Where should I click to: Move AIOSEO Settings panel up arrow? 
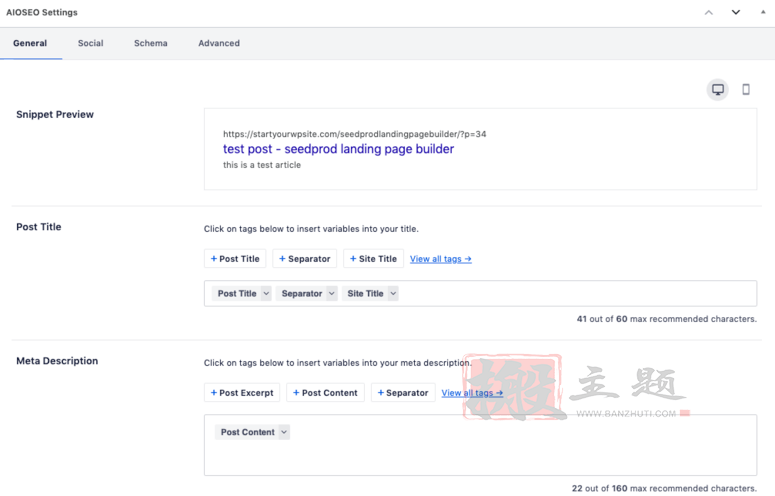pyautogui.click(x=709, y=12)
